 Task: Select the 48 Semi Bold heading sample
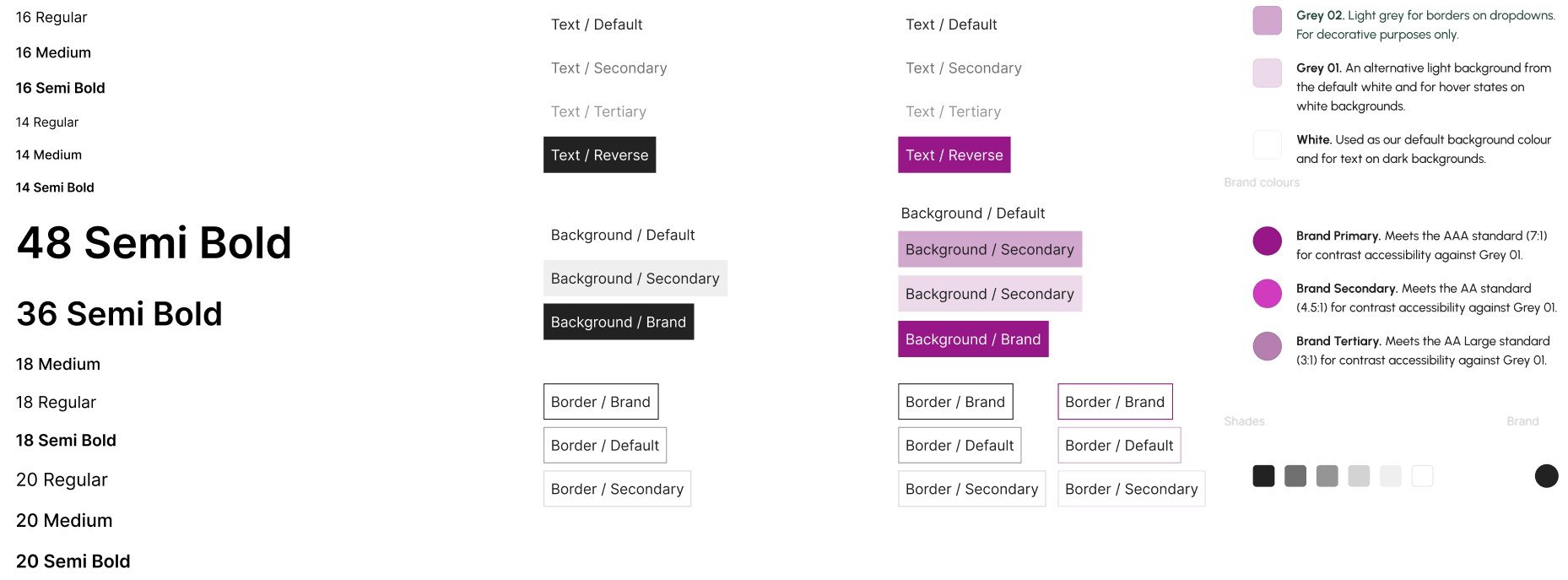tap(154, 243)
